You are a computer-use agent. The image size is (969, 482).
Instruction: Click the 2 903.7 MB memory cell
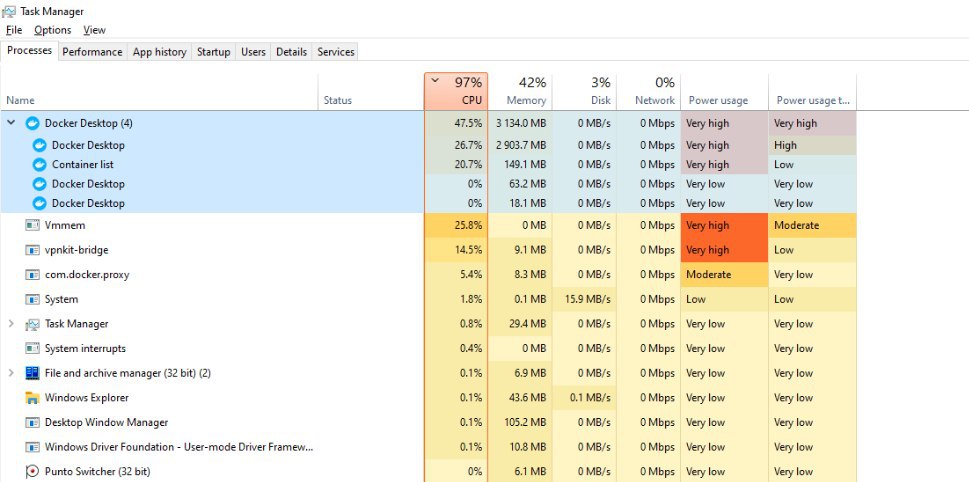[520, 146]
